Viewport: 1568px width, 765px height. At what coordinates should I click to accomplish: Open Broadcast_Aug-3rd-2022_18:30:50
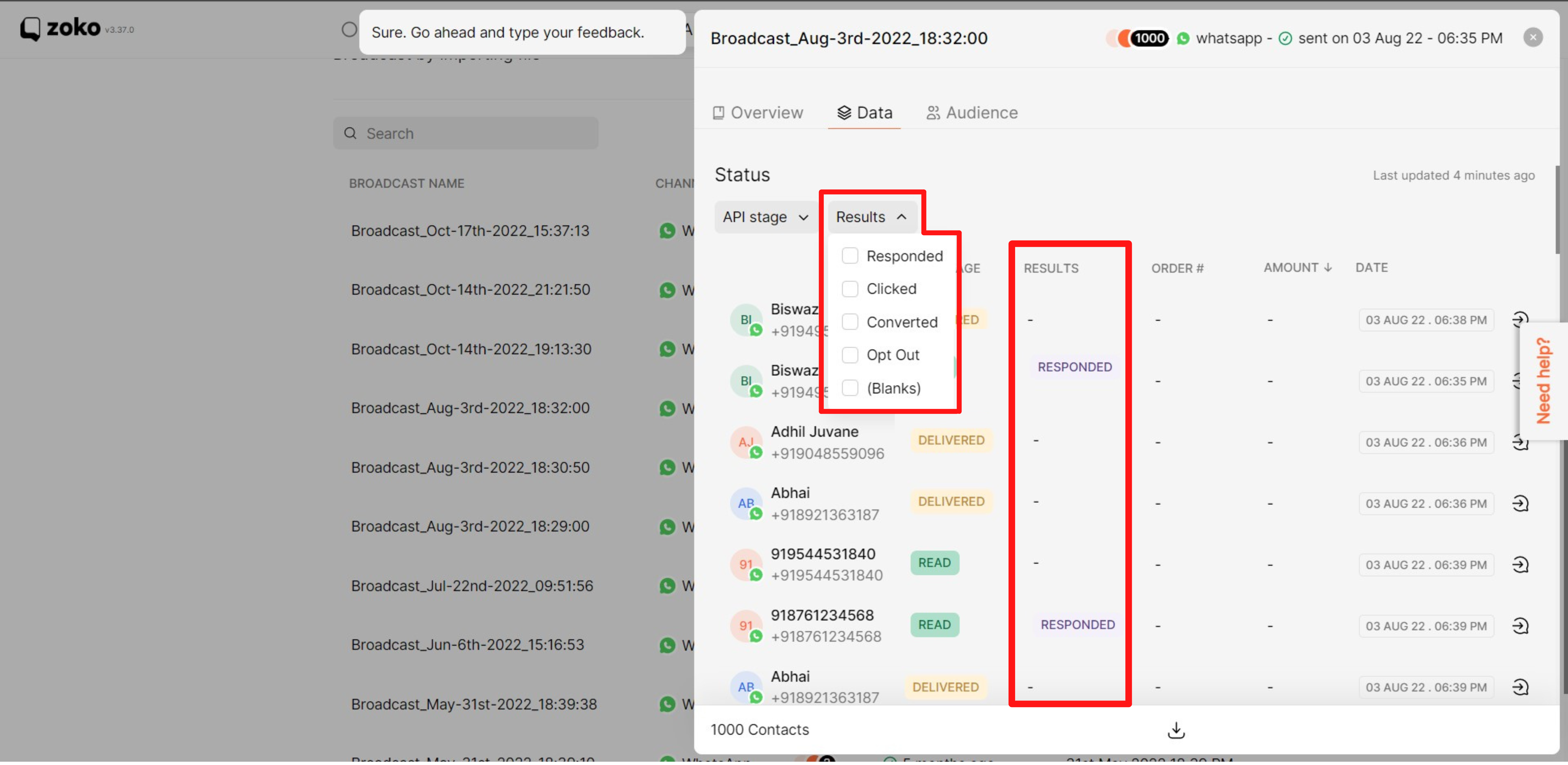tap(470, 468)
